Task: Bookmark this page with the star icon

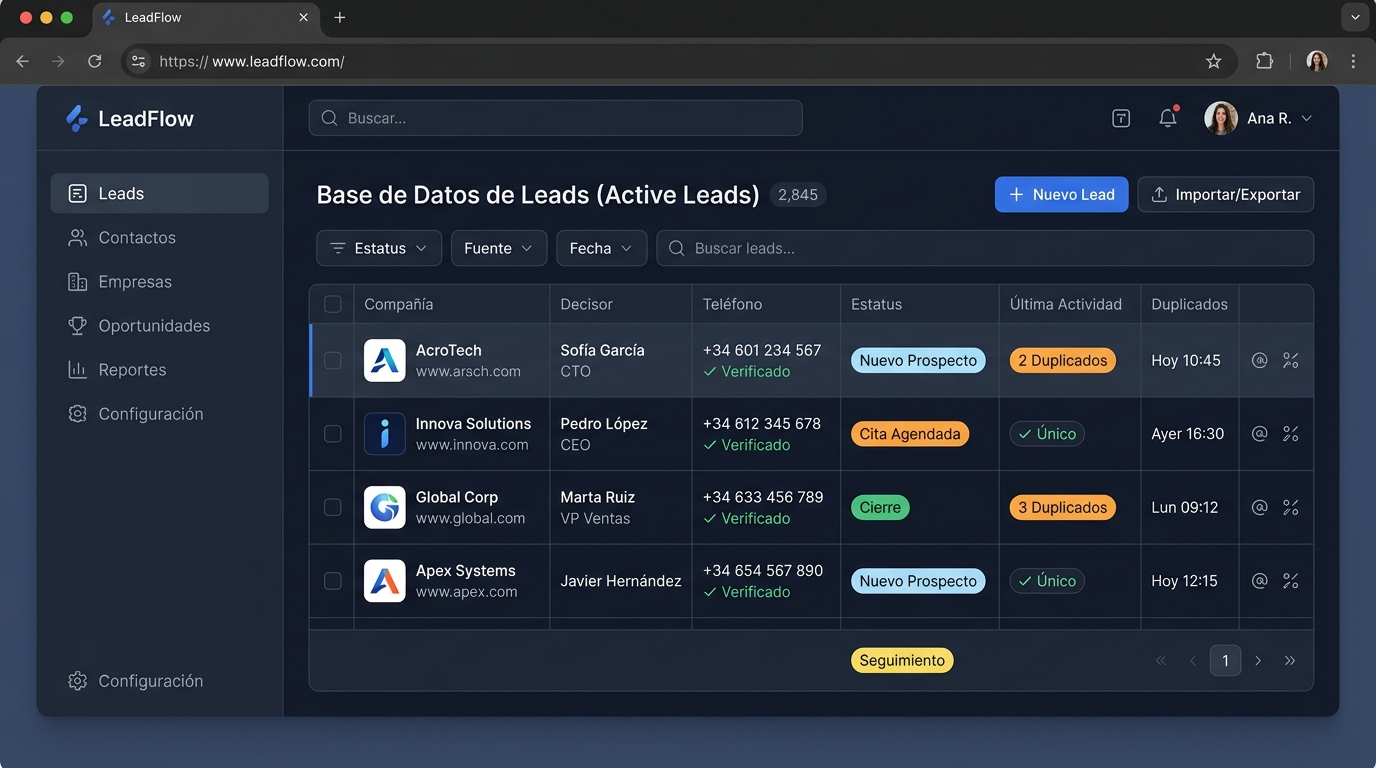Action: [x=1214, y=61]
